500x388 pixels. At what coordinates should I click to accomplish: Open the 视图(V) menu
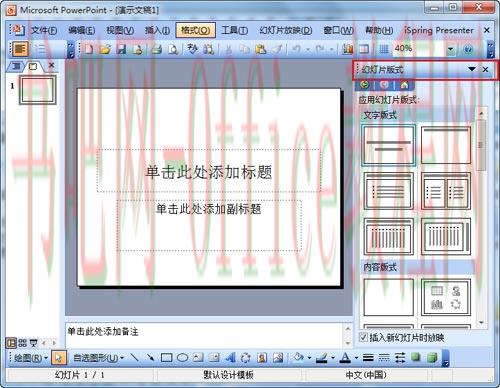(x=120, y=31)
